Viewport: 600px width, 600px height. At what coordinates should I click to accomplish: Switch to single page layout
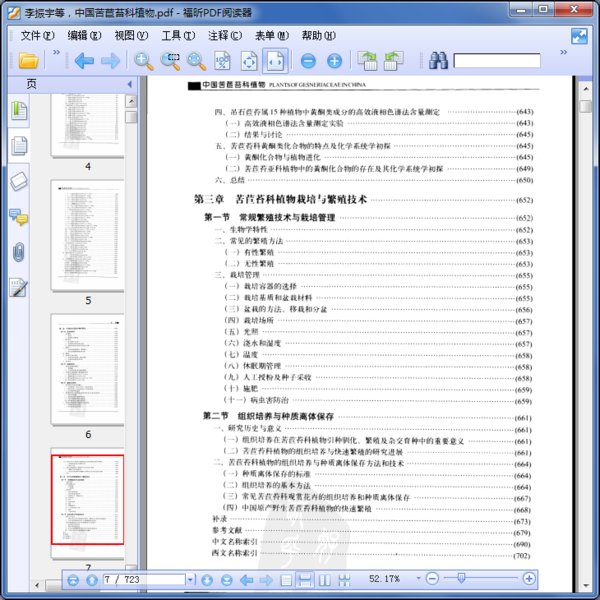[286, 580]
